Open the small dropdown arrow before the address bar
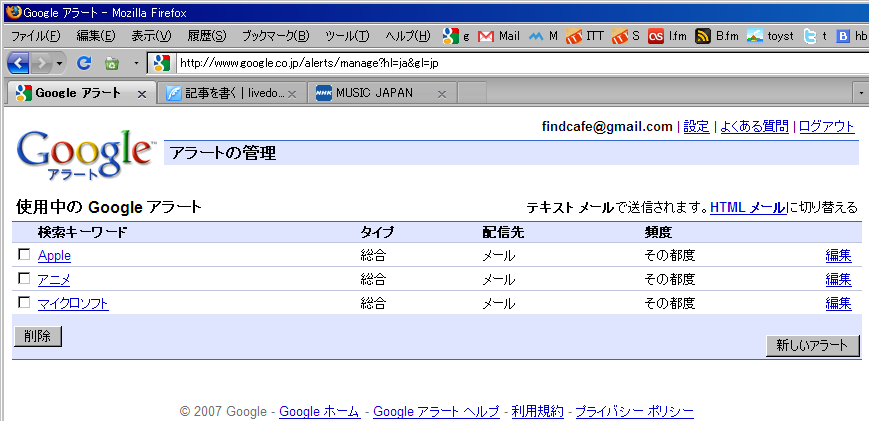Screen dimensions: 869x421 click(137, 64)
